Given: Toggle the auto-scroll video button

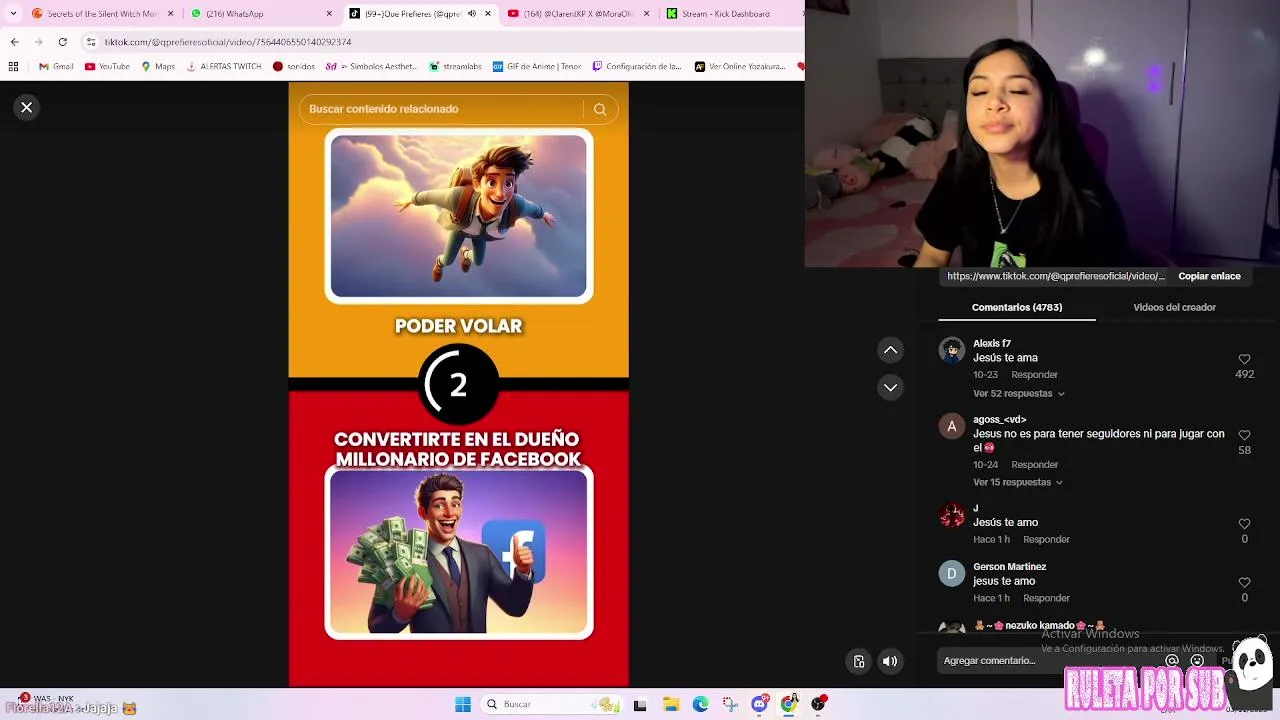Looking at the screenshot, I should [859, 661].
